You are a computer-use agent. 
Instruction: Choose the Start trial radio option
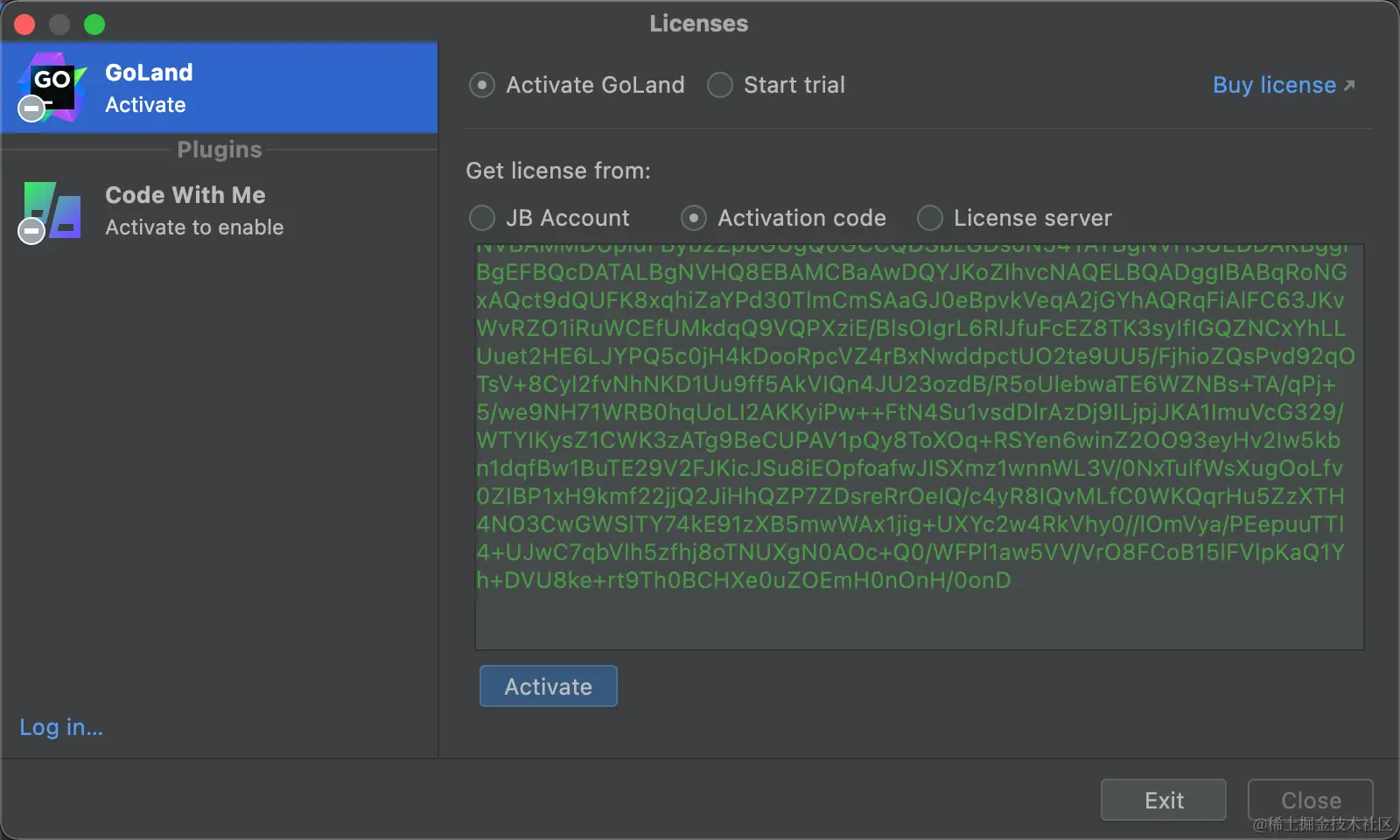[720, 85]
